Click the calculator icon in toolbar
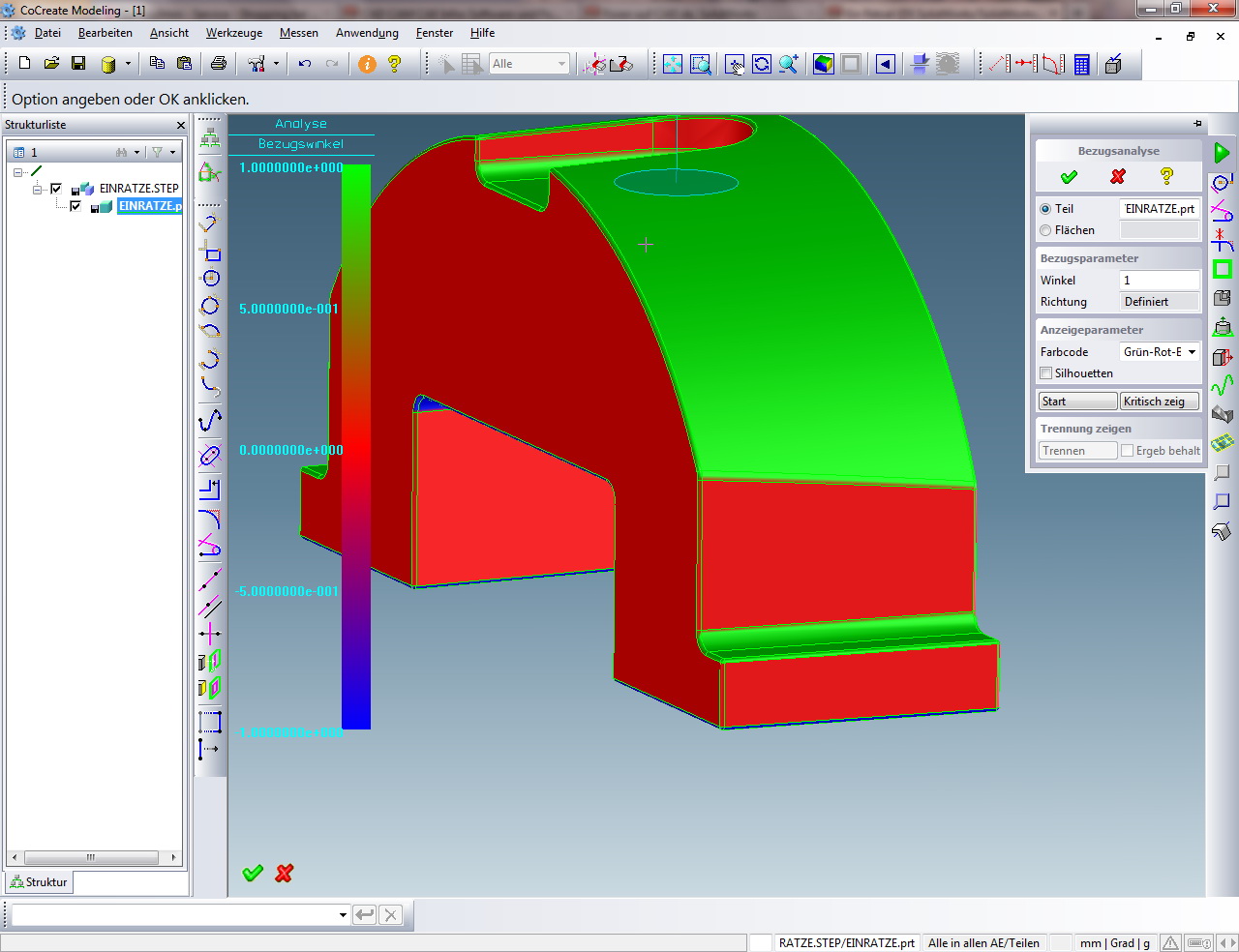Screen dimensions: 1239x952 (x=1082, y=64)
